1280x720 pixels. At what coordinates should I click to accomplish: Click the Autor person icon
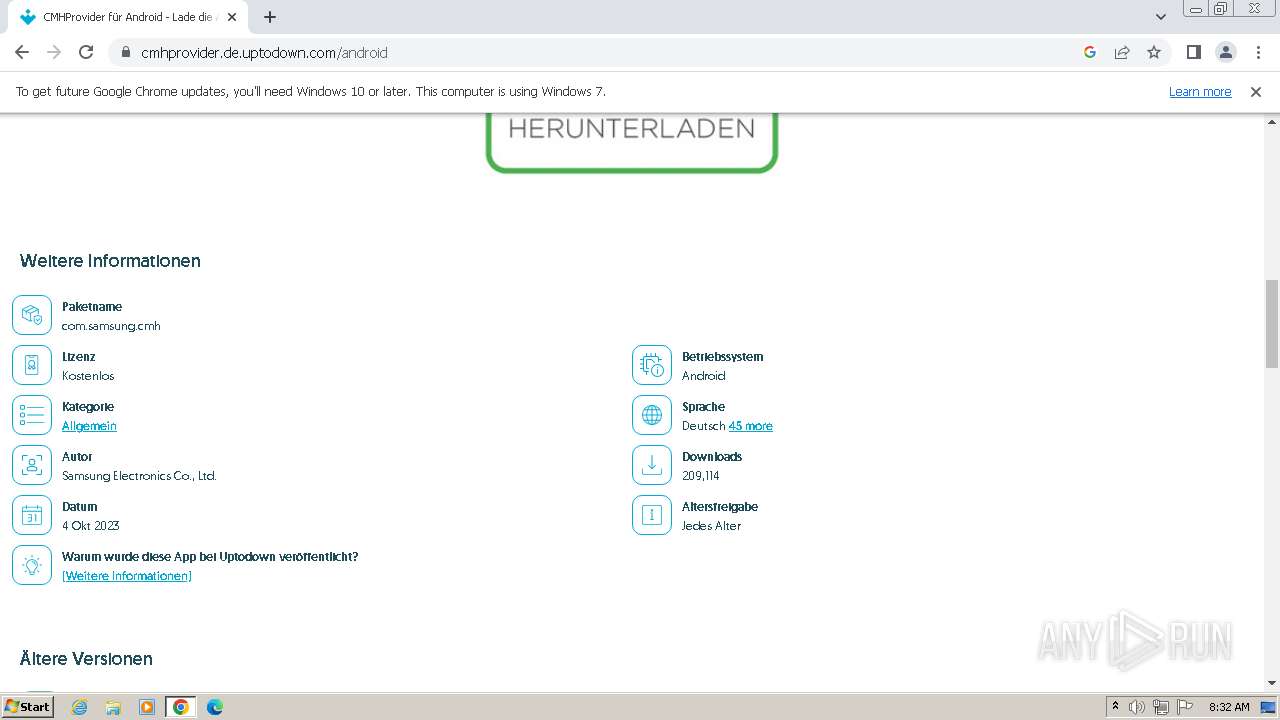pos(32,465)
